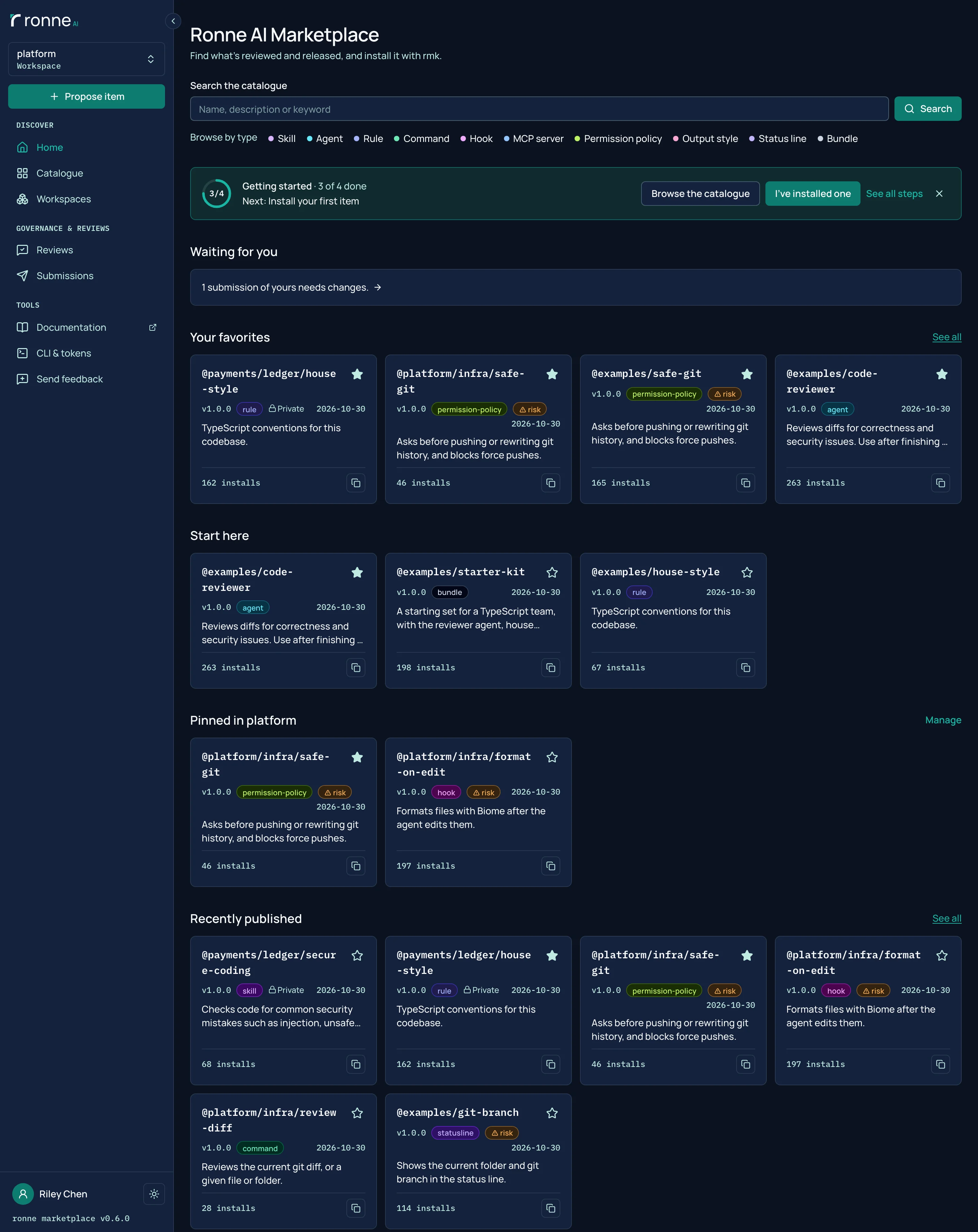Screen dimensions: 978x1232
Task: Go to Home in the sidebar
Action: coord(50,147)
